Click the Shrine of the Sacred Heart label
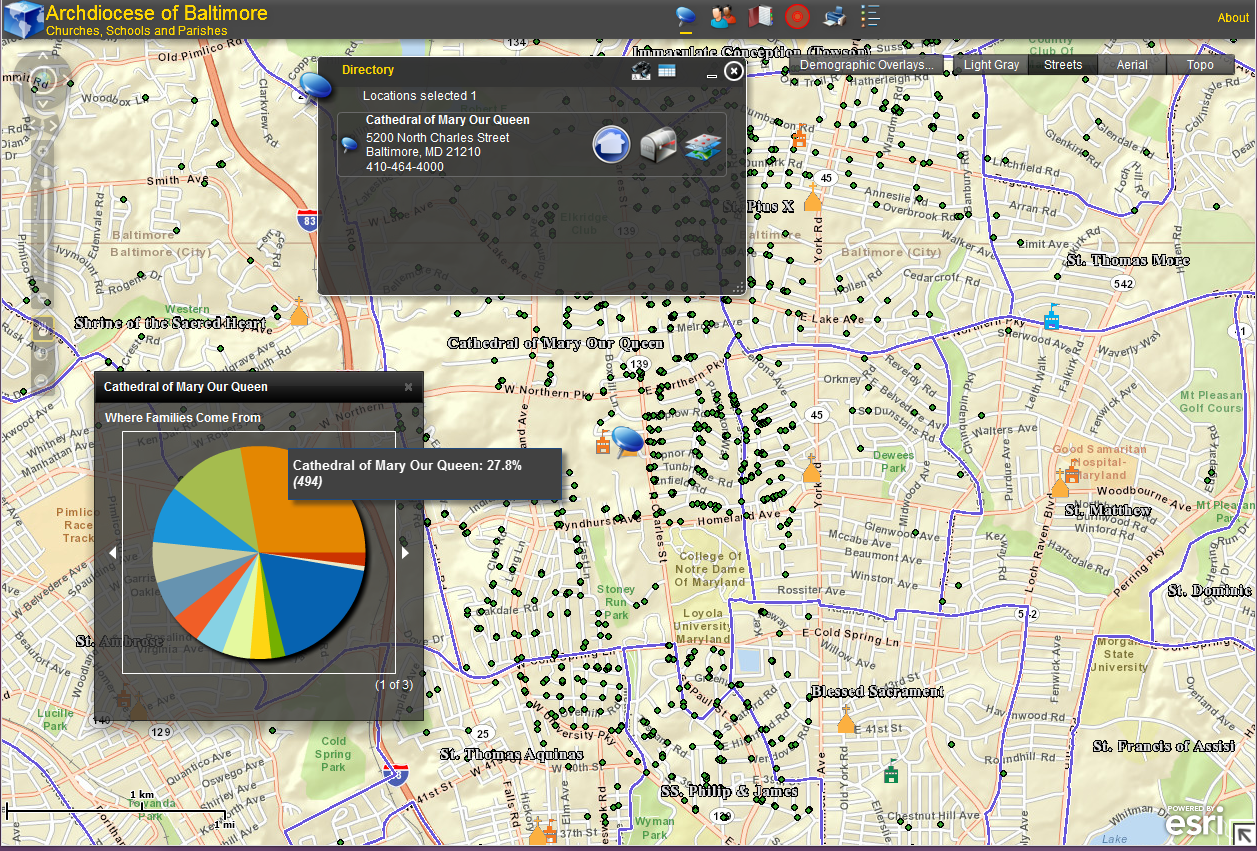Viewport: 1257px width, 851px height. 170,323
